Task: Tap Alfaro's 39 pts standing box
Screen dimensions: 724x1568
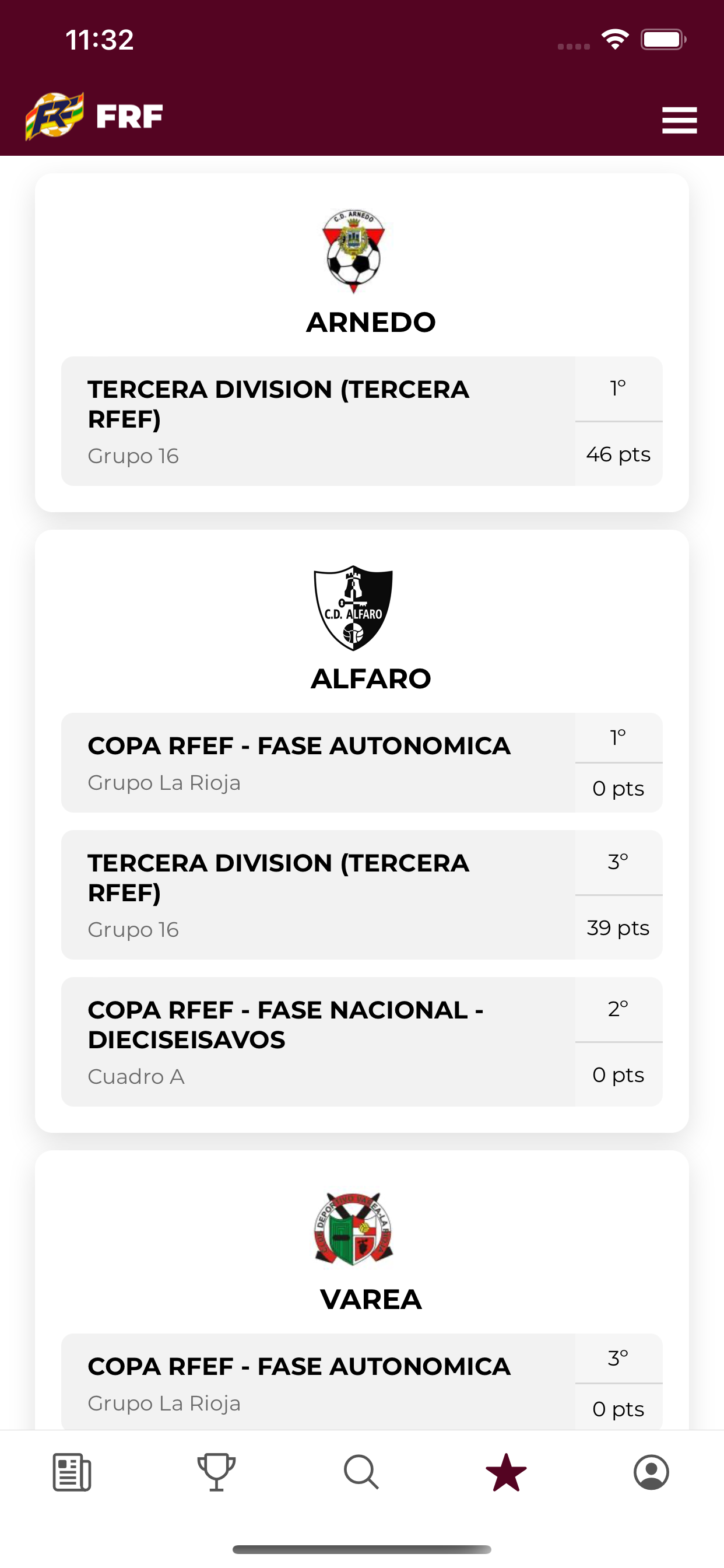Action: [x=618, y=928]
